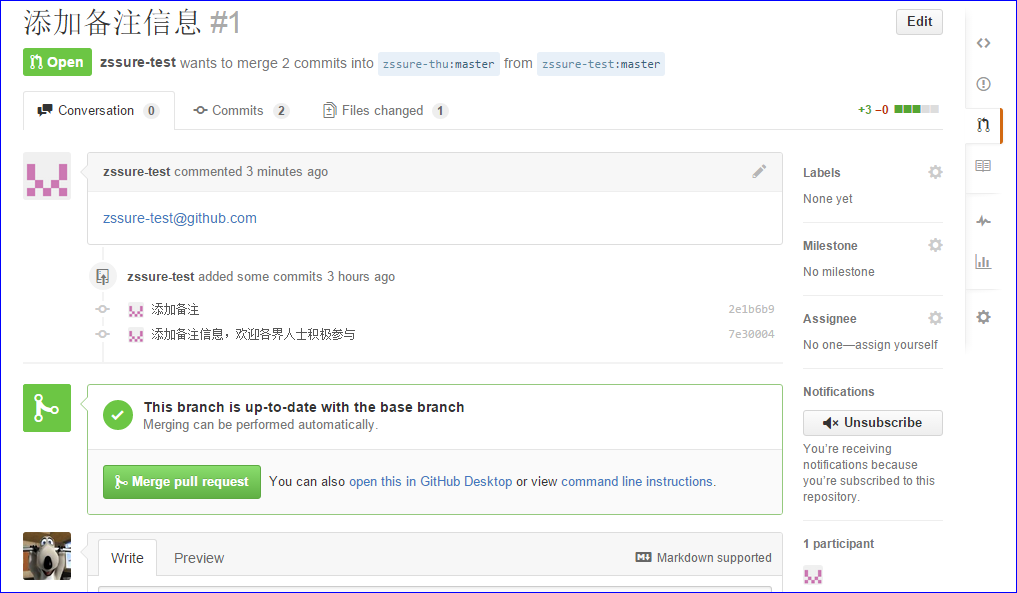Image resolution: width=1017 pixels, height=593 pixels.
Task: Click zssure-test name in added commits line
Action: (x=161, y=276)
